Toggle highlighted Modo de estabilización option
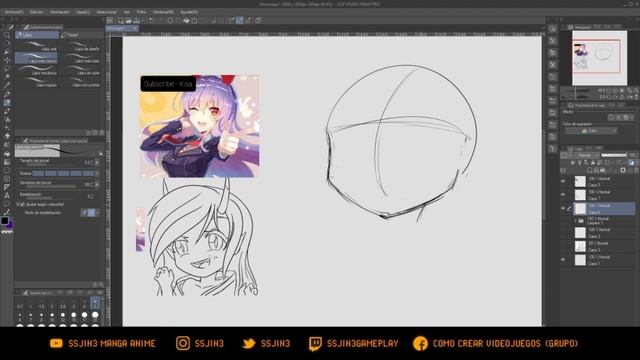Screen dimensions: 640x360 91,213
